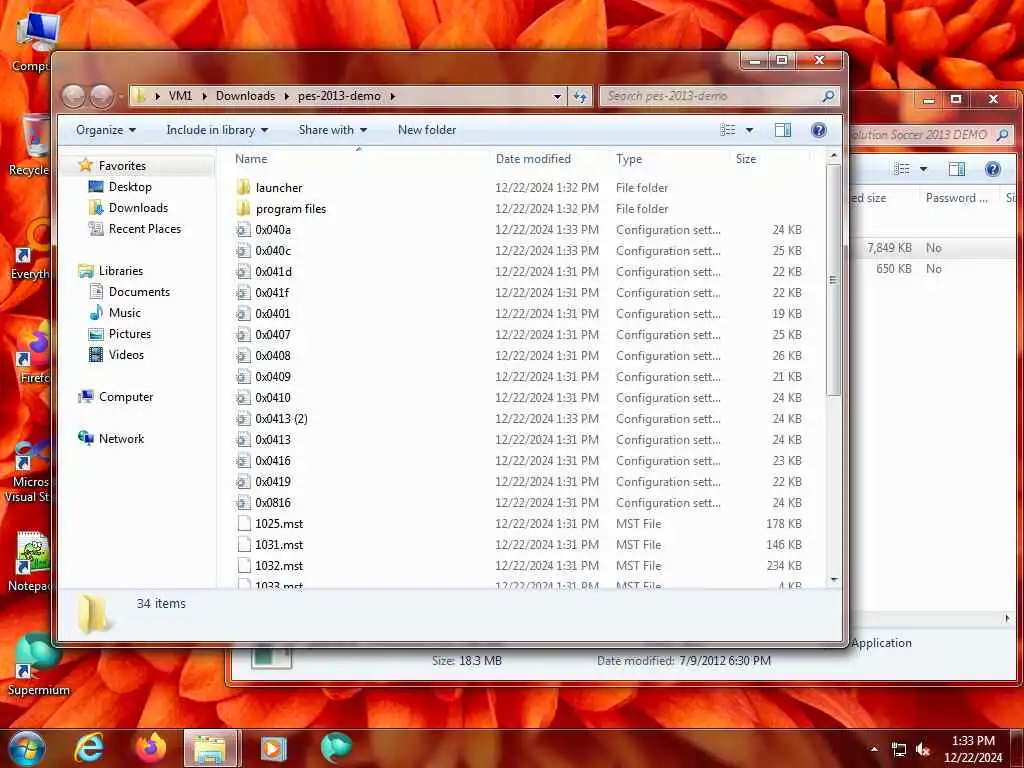
Task: Click the Password column in background window
Action: (x=956, y=198)
